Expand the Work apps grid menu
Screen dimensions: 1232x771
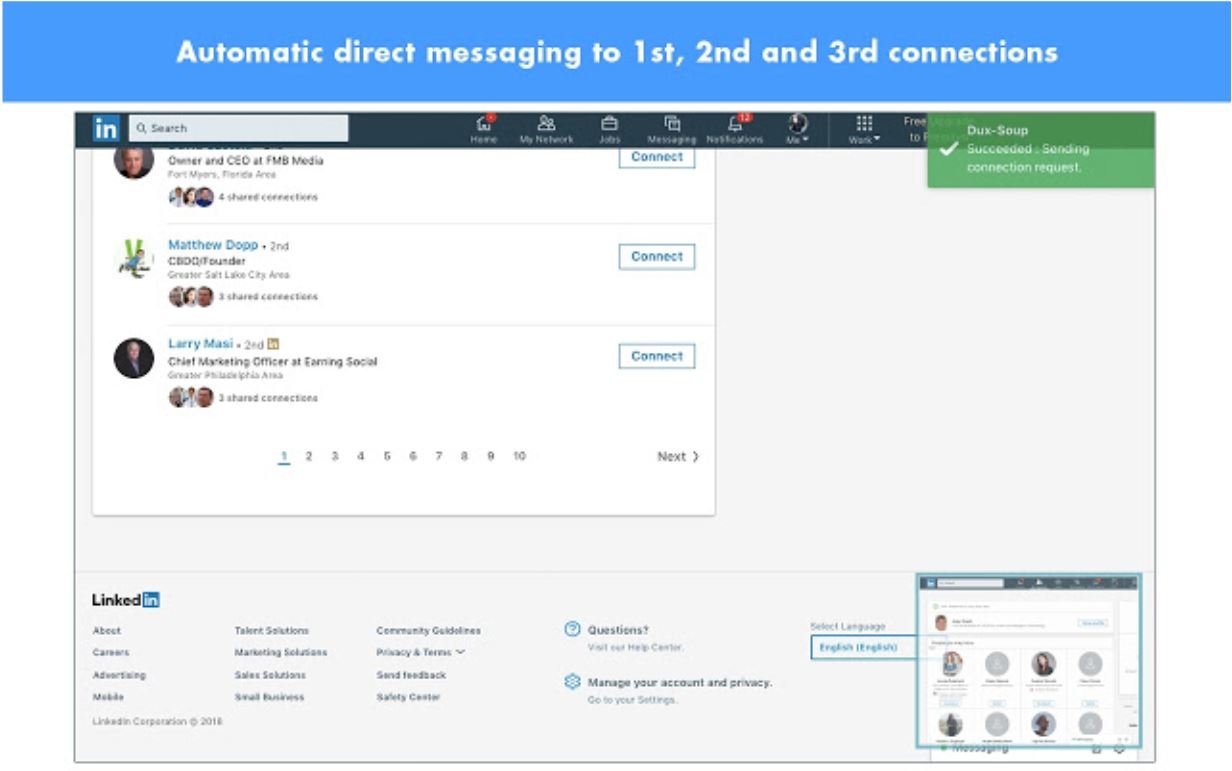click(x=864, y=129)
